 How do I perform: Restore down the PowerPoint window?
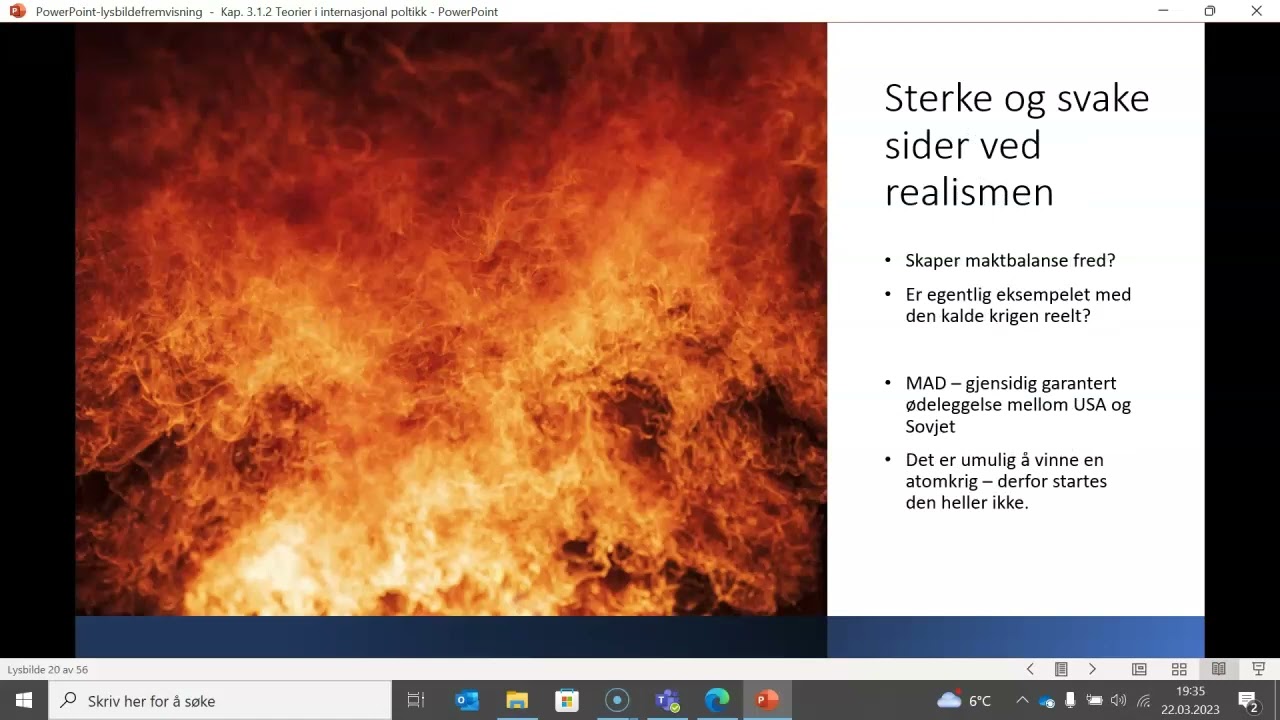point(1210,11)
